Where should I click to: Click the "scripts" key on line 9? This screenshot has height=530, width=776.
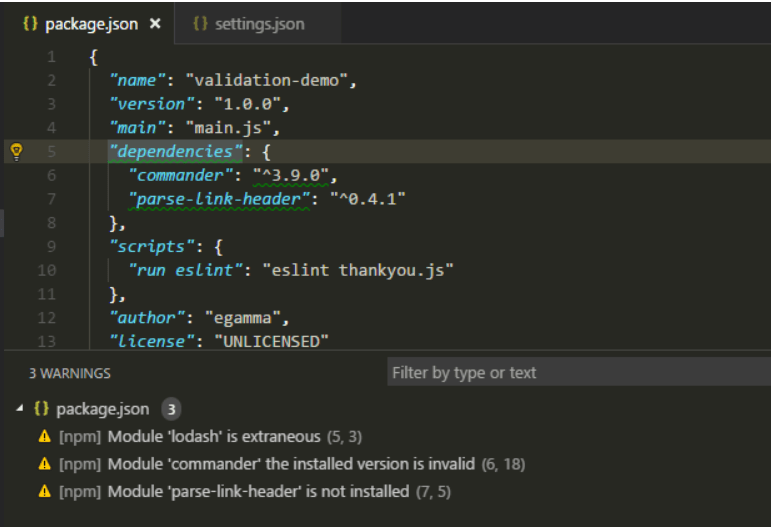[x=151, y=246]
